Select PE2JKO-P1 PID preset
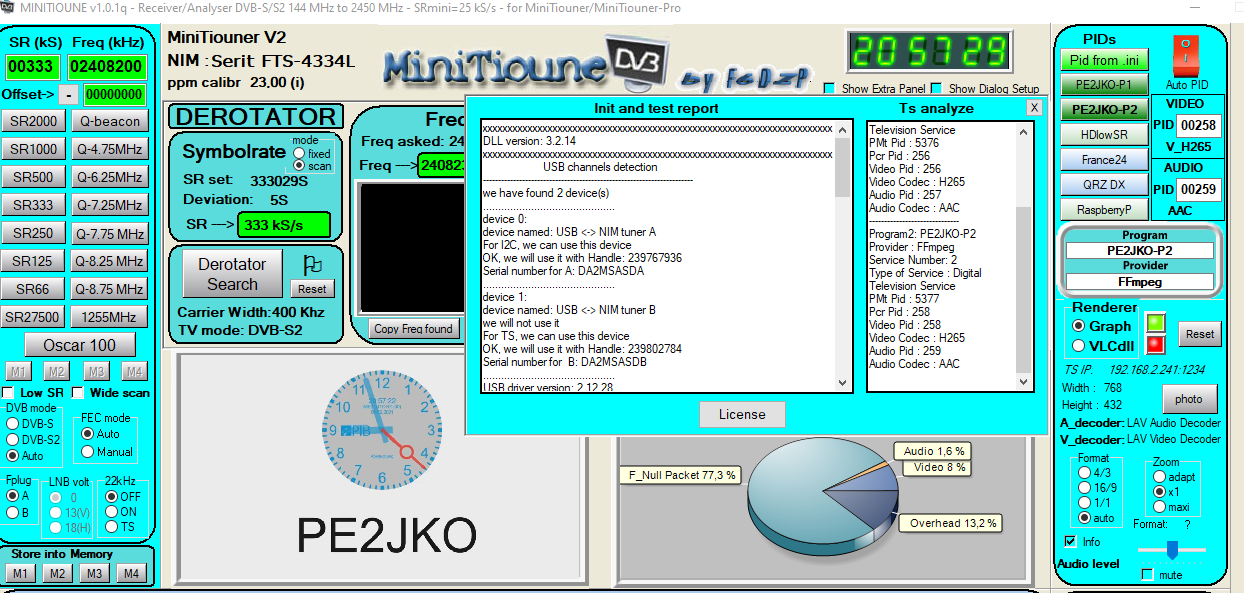The height and width of the screenshot is (593, 1244). pyautogui.click(x=1103, y=85)
